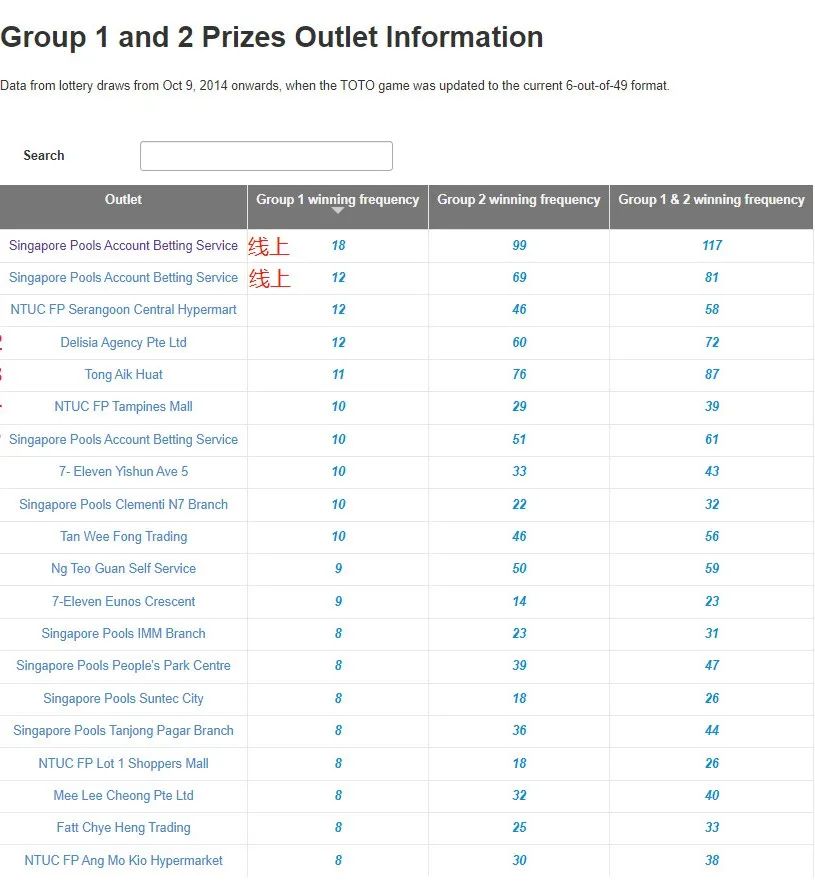Select Singapore Pools People's Park Centre
This screenshot has width=815, height=885.
[123, 666]
